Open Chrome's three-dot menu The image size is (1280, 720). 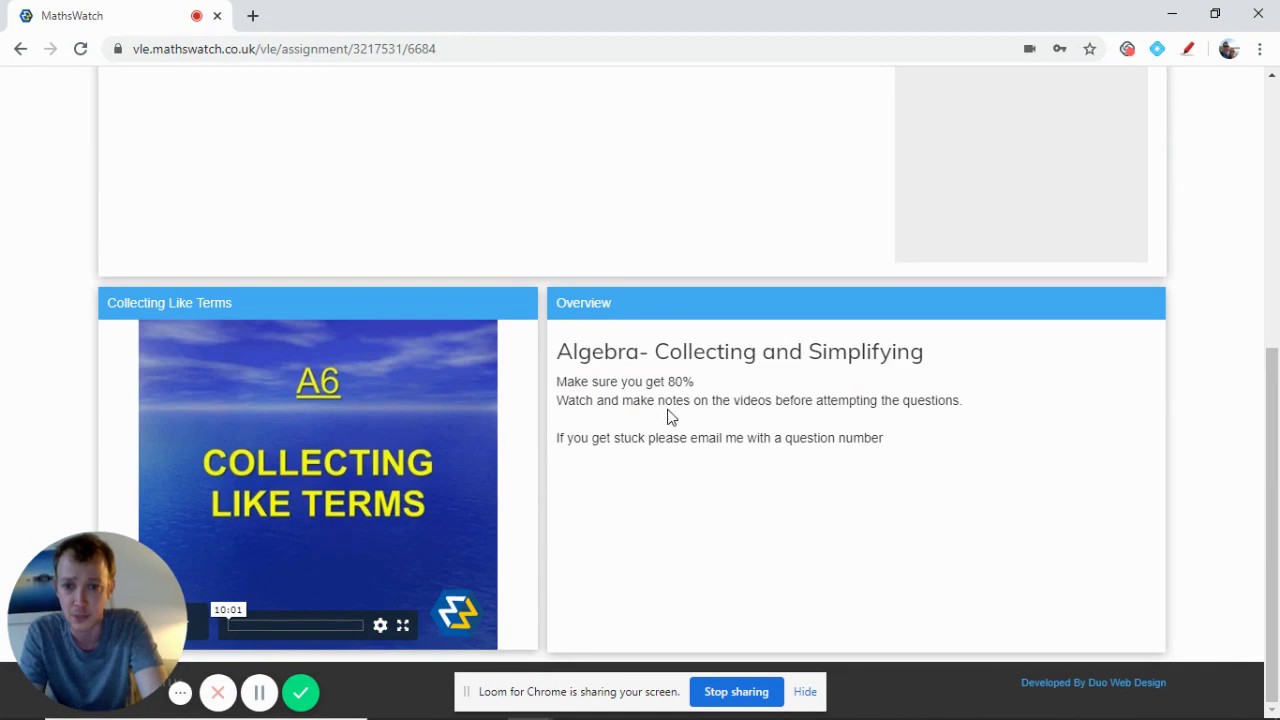pyautogui.click(x=1260, y=48)
